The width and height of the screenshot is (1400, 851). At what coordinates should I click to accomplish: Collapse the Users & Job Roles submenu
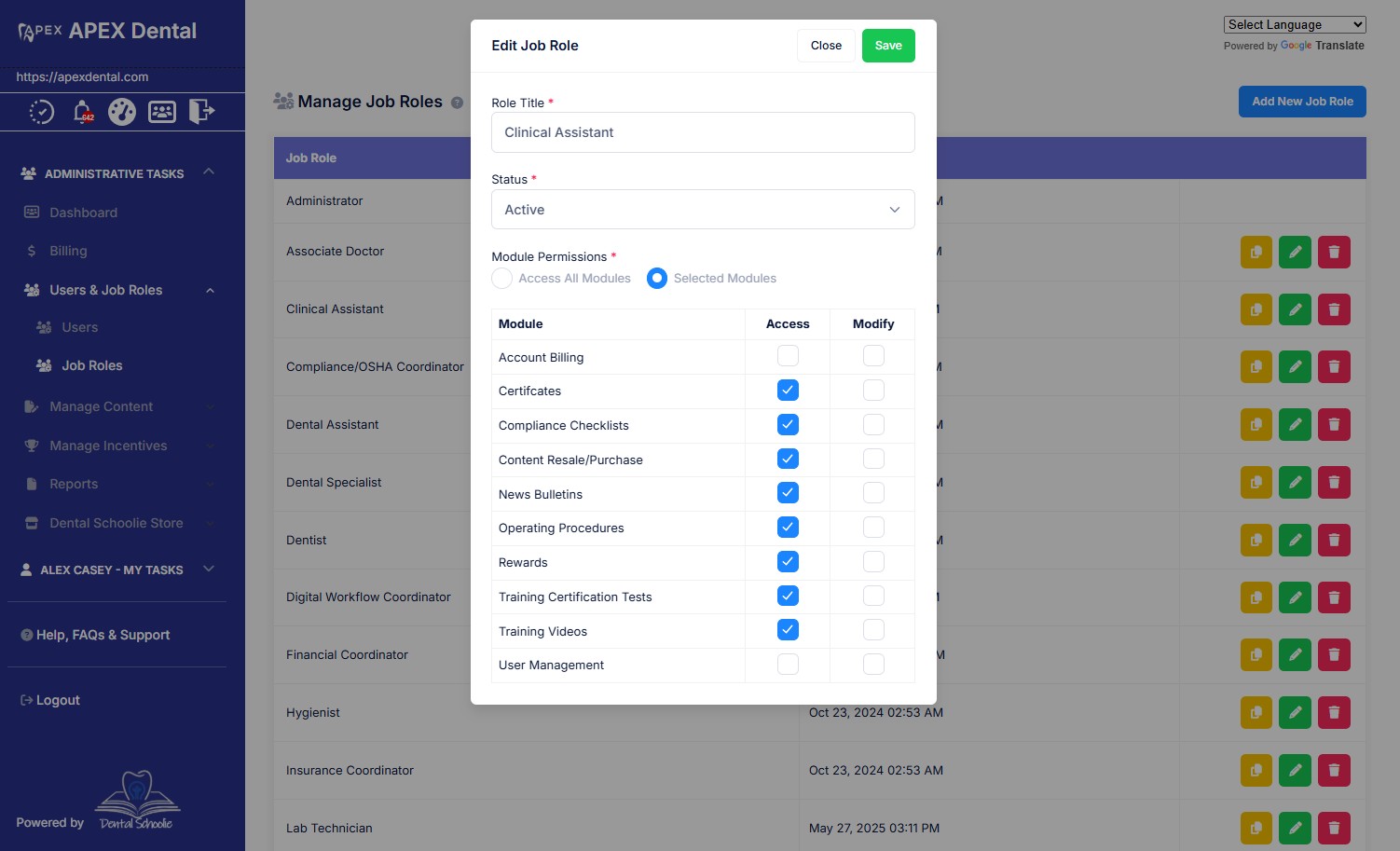coord(210,291)
